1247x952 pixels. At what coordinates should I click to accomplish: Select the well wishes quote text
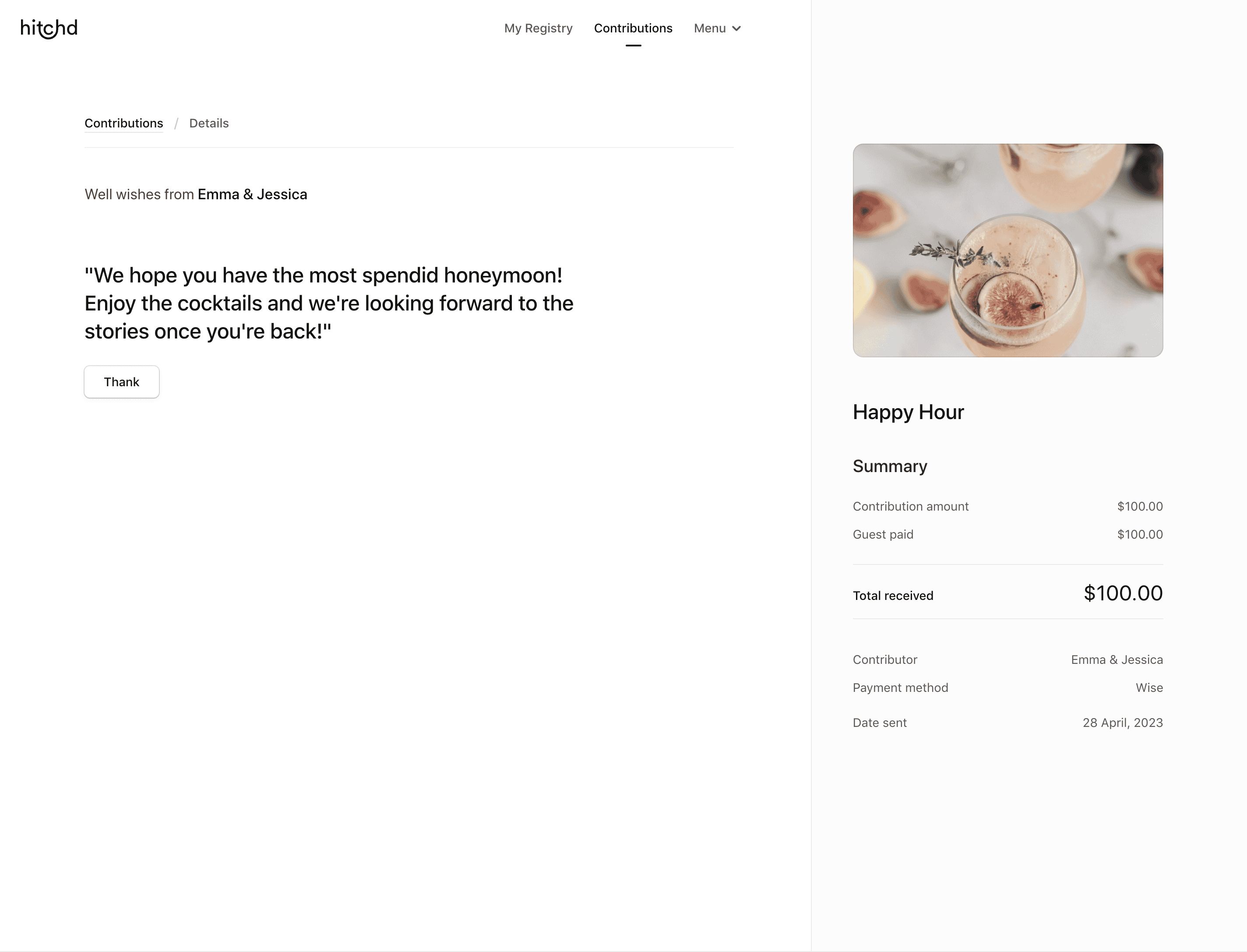point(328,303)
